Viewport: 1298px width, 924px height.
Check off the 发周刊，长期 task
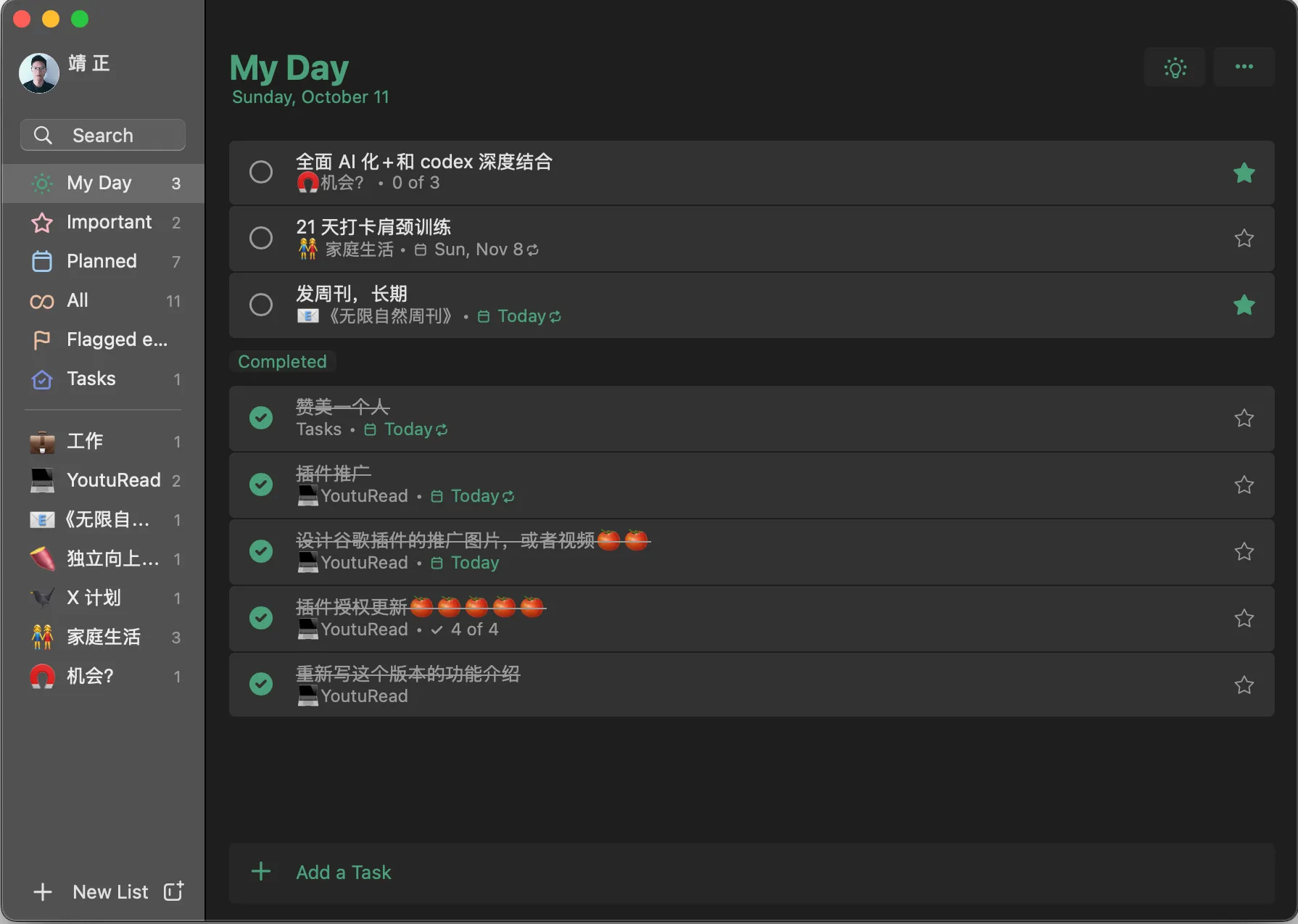point(261,305)
